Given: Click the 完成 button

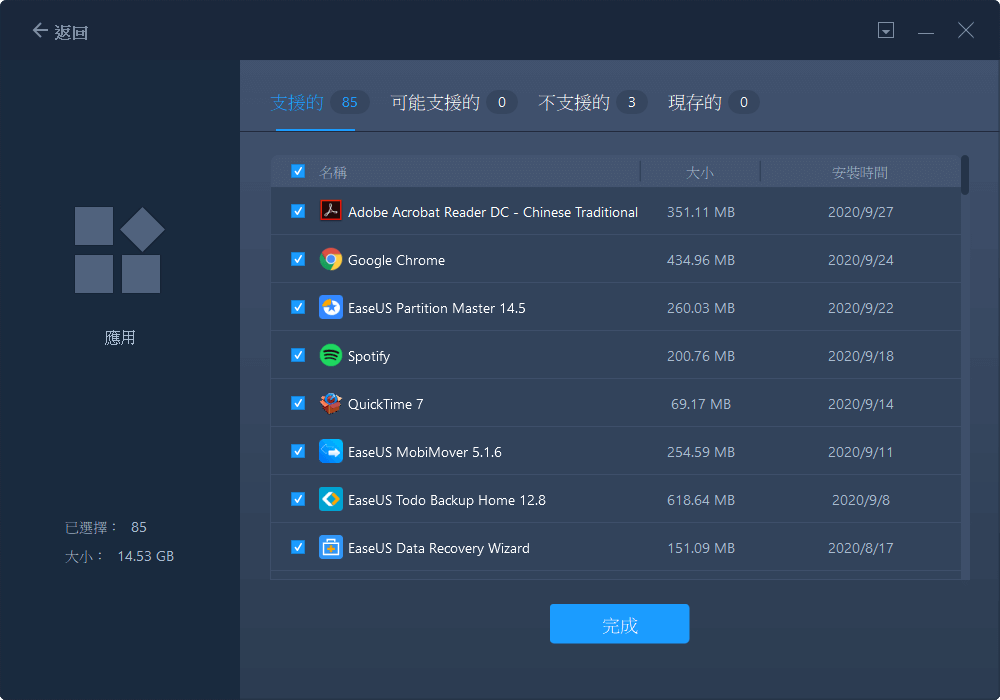Looking at the screenshot, I should 619,623.
